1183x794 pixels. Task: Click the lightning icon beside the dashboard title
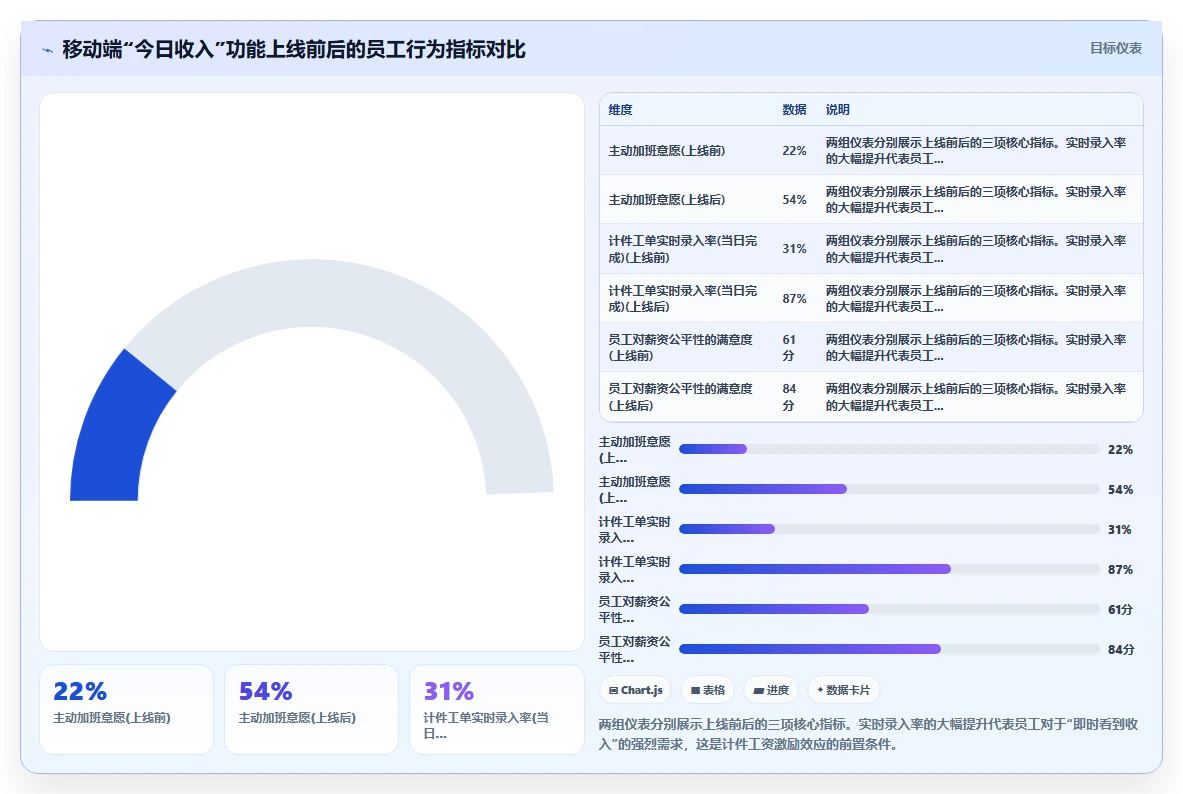click(48, 51)
